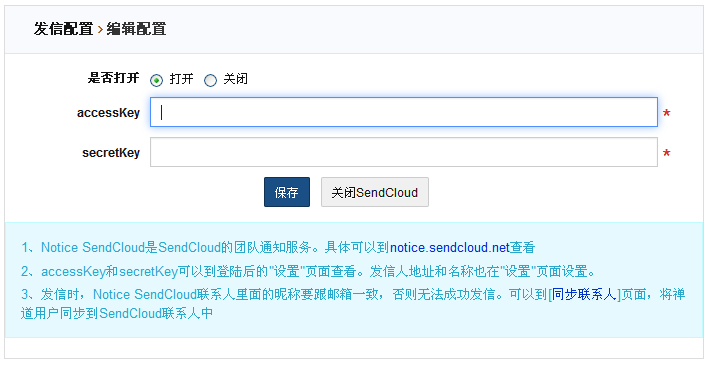Click the 关闭SendCloud button
Image resolution: width=710 pixels, height=367 pixels.
374,192
